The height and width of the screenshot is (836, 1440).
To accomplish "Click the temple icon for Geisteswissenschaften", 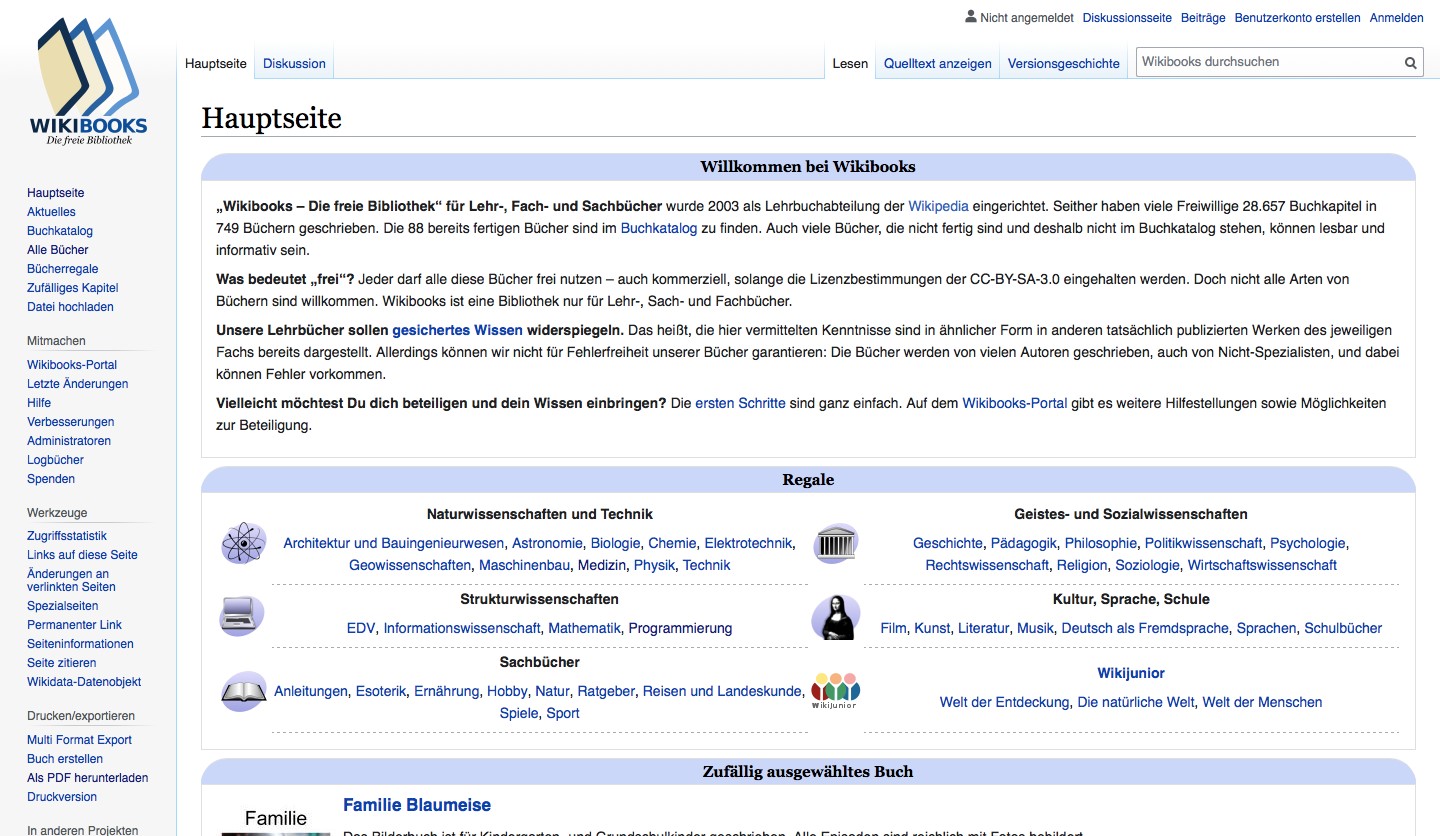I will point(836,544).
